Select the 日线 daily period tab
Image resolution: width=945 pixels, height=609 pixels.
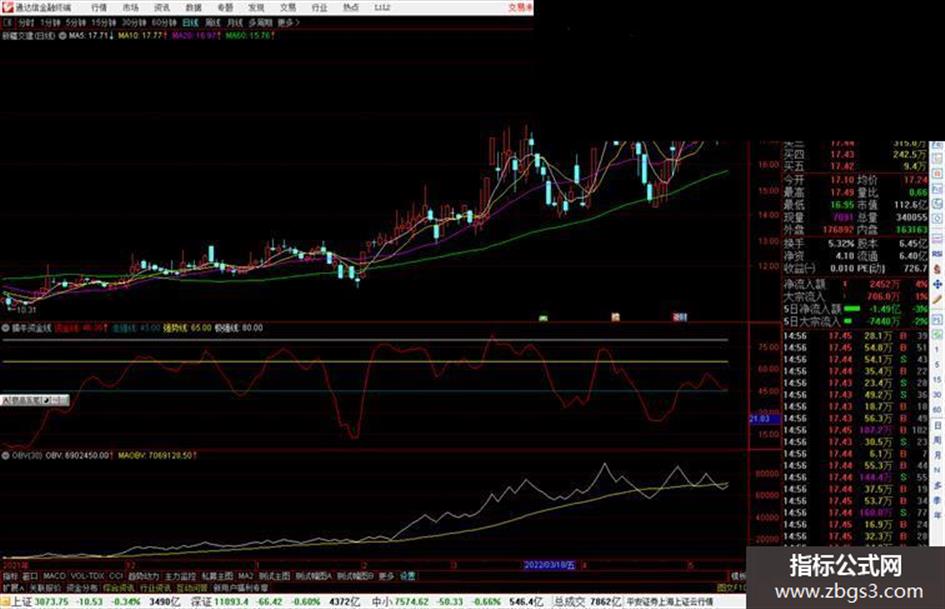(190, 23)
